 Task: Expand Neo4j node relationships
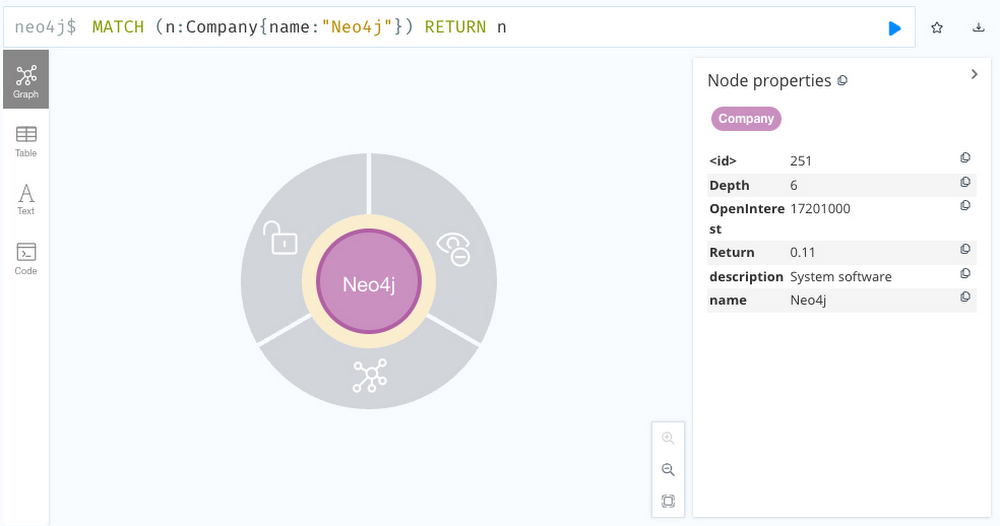[x=370, y=375]
